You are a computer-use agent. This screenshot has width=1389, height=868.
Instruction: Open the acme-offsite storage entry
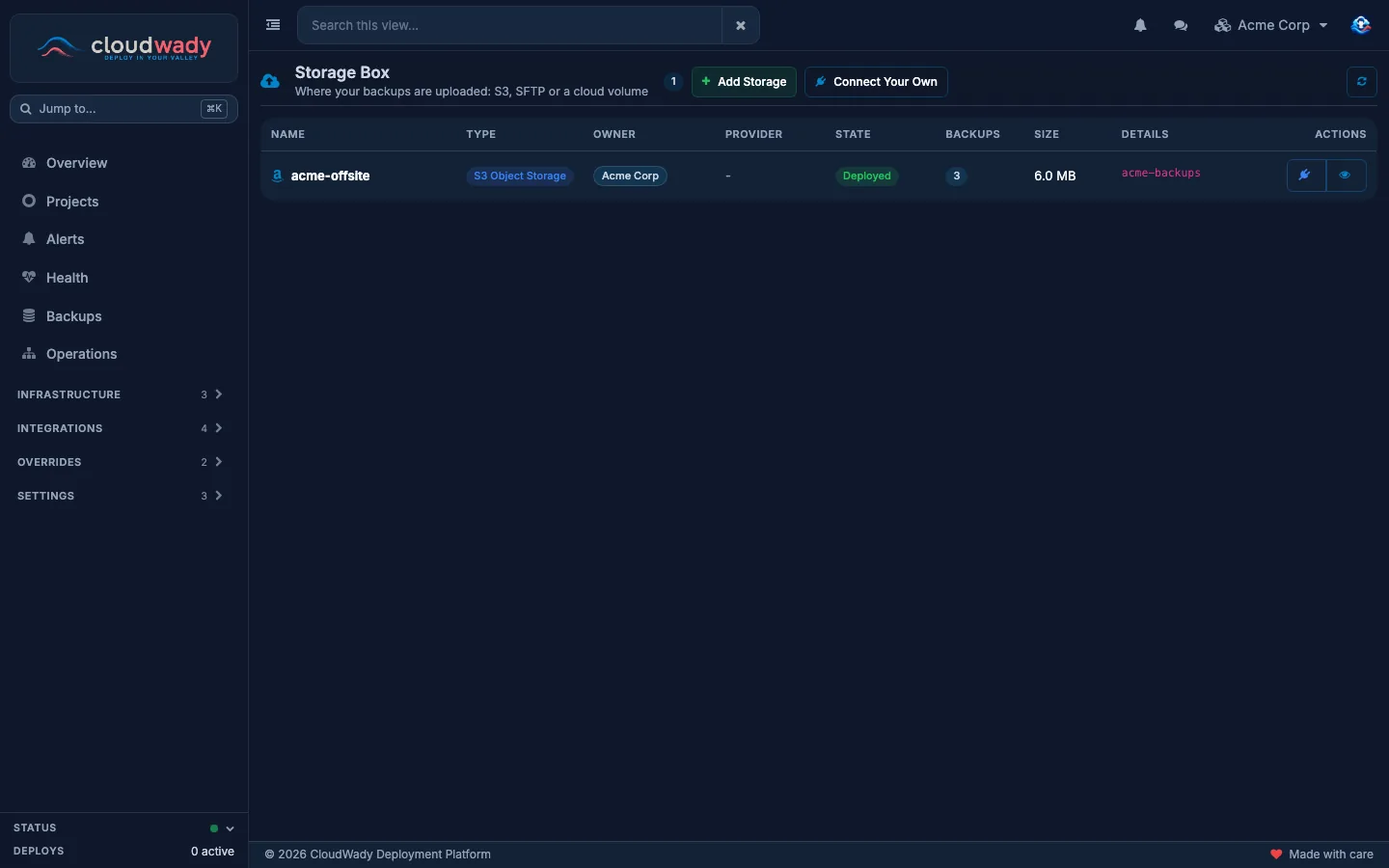point(330,176)
